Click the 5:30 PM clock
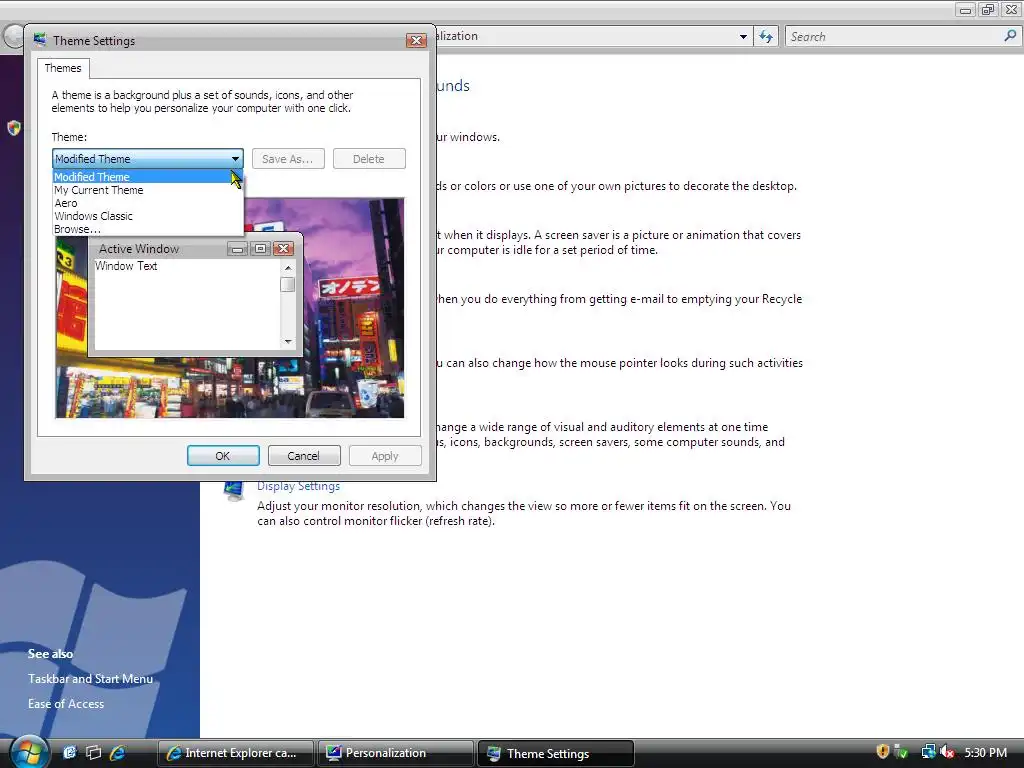This screenshot has width=1024, height=768. click(x=985, y=752)
